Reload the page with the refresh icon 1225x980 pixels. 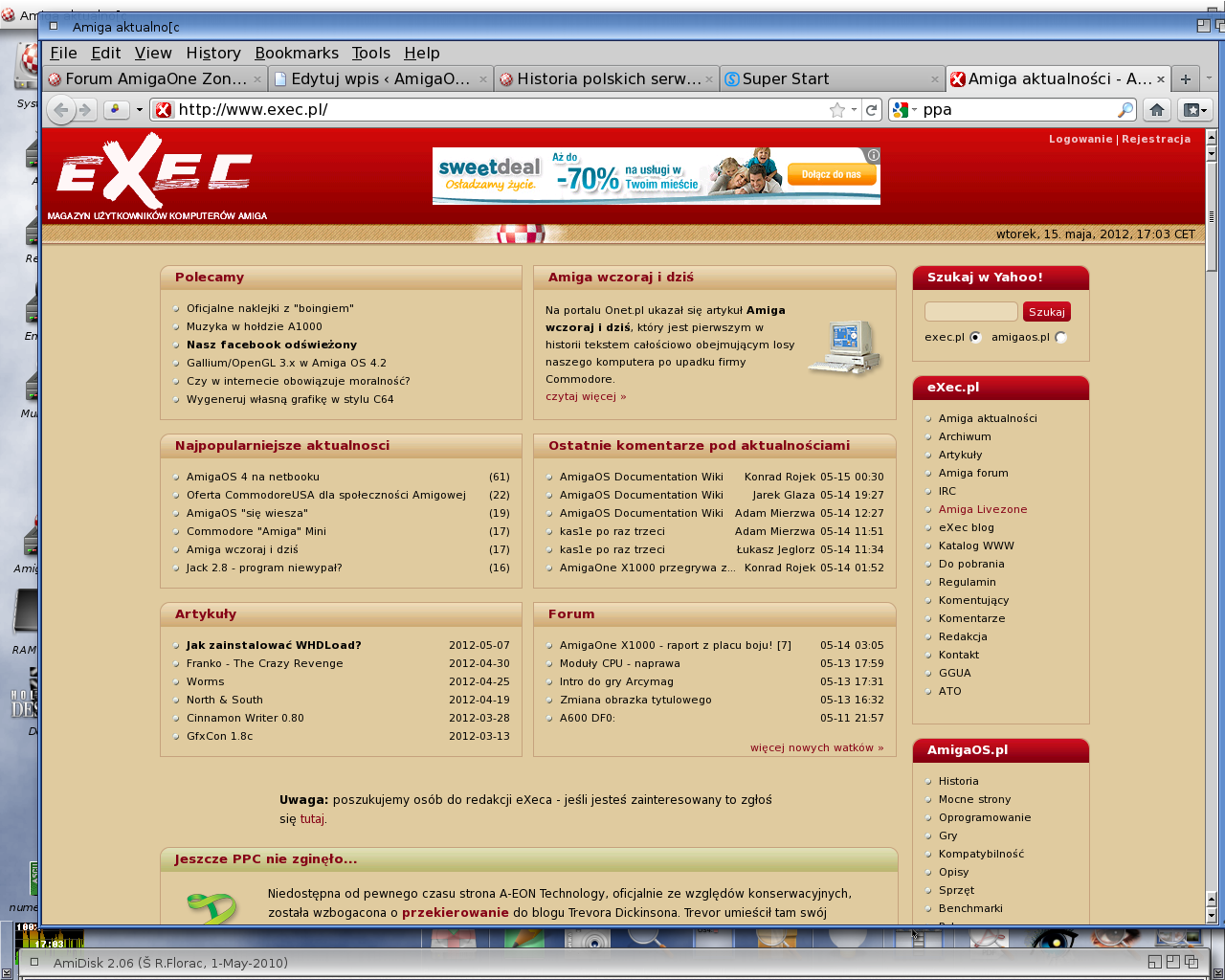tap(872, 110)
